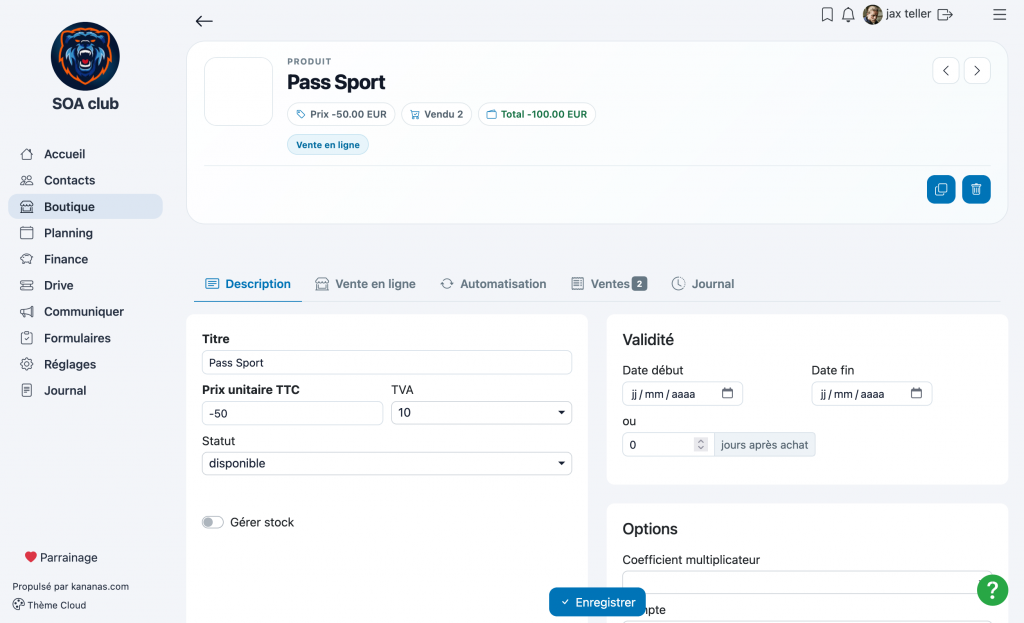Switch to the Vente en ligne tab
Viewport: 1024px width, 623px height.
(x=365, y=284)
